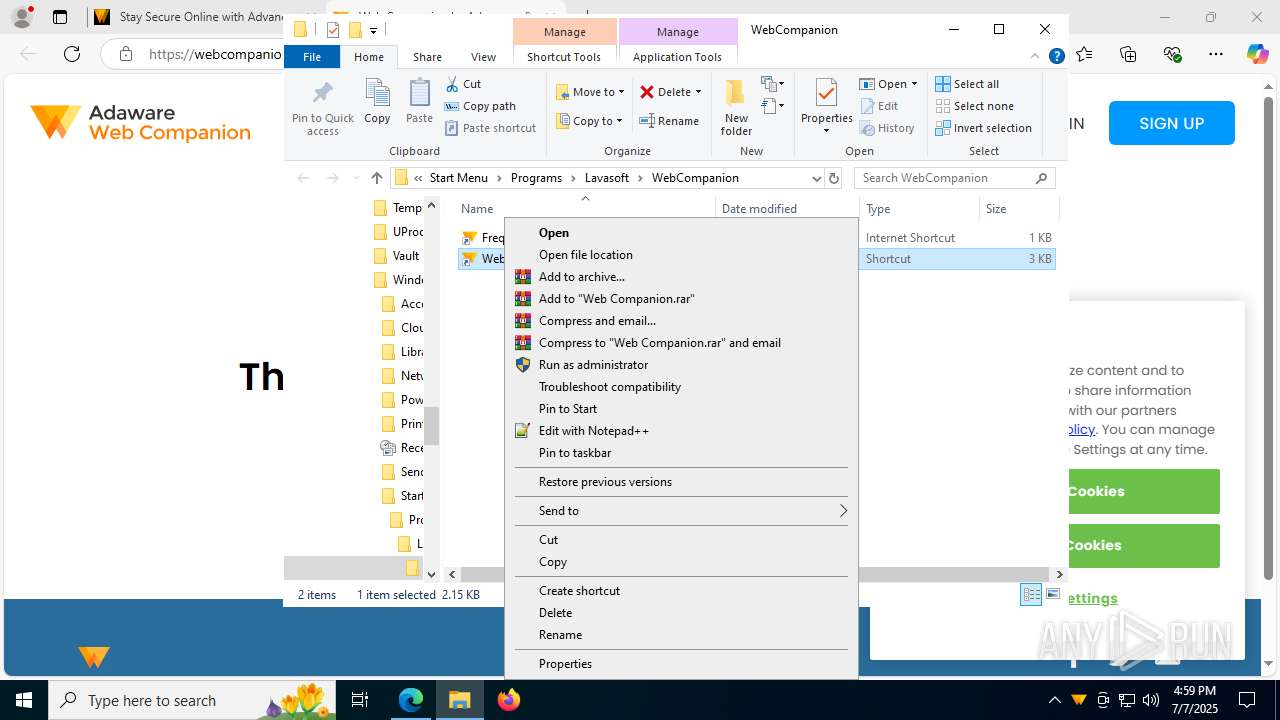Click horizontal scrollbar right arrow
The width and height of the screenshot is (1280, 720).
1059,574
